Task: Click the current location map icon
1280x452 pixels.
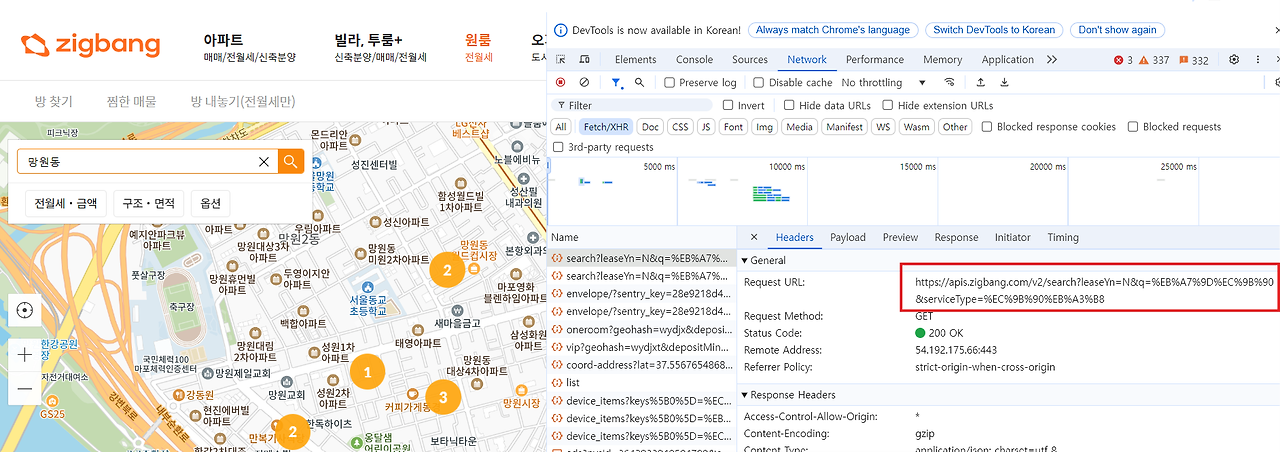Action: pyautogui.click(x=25, y=310)
